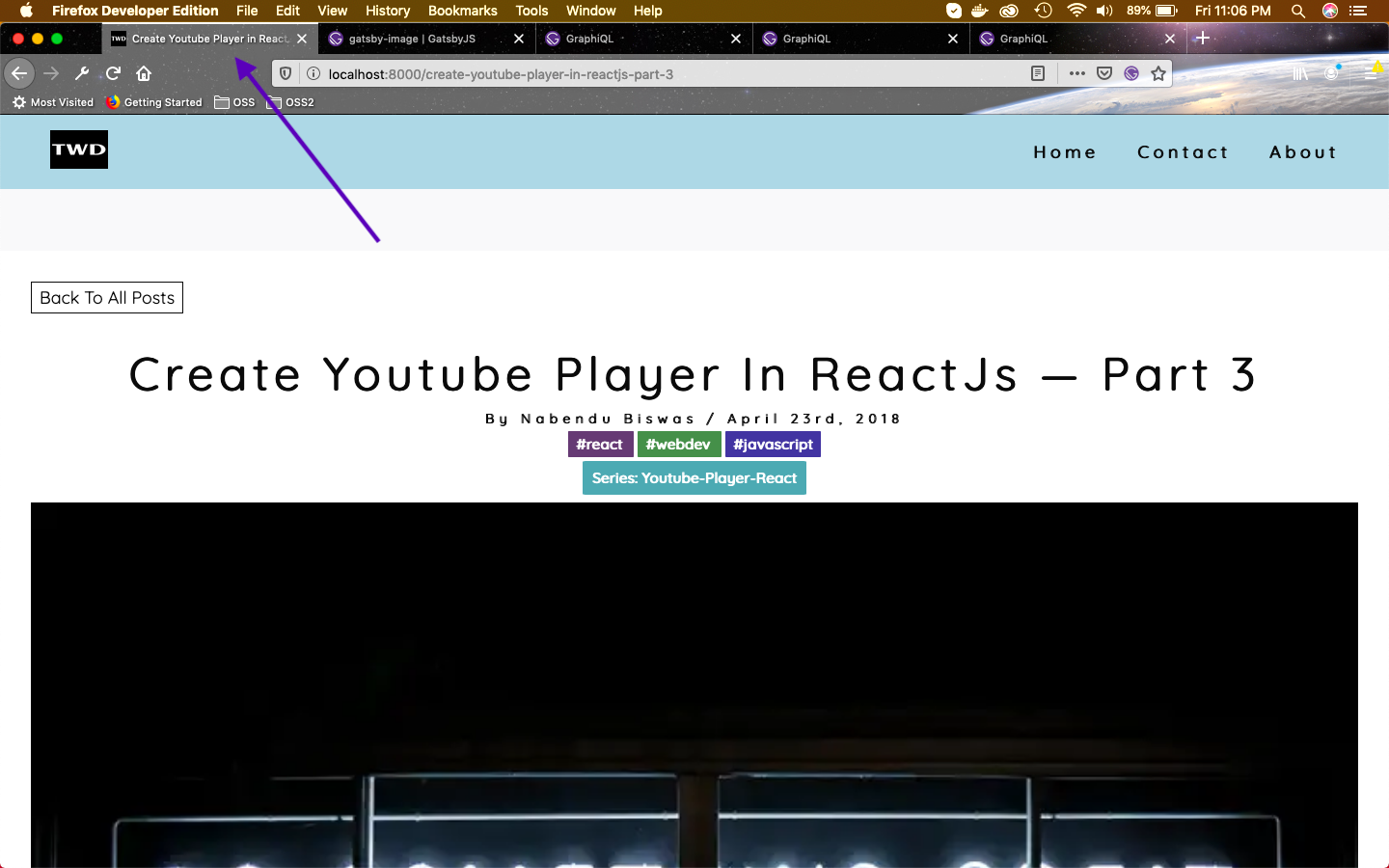Open the Firefox Developer Edition menu
Viewport: 1389px width, 868px height.
(135, 11)
